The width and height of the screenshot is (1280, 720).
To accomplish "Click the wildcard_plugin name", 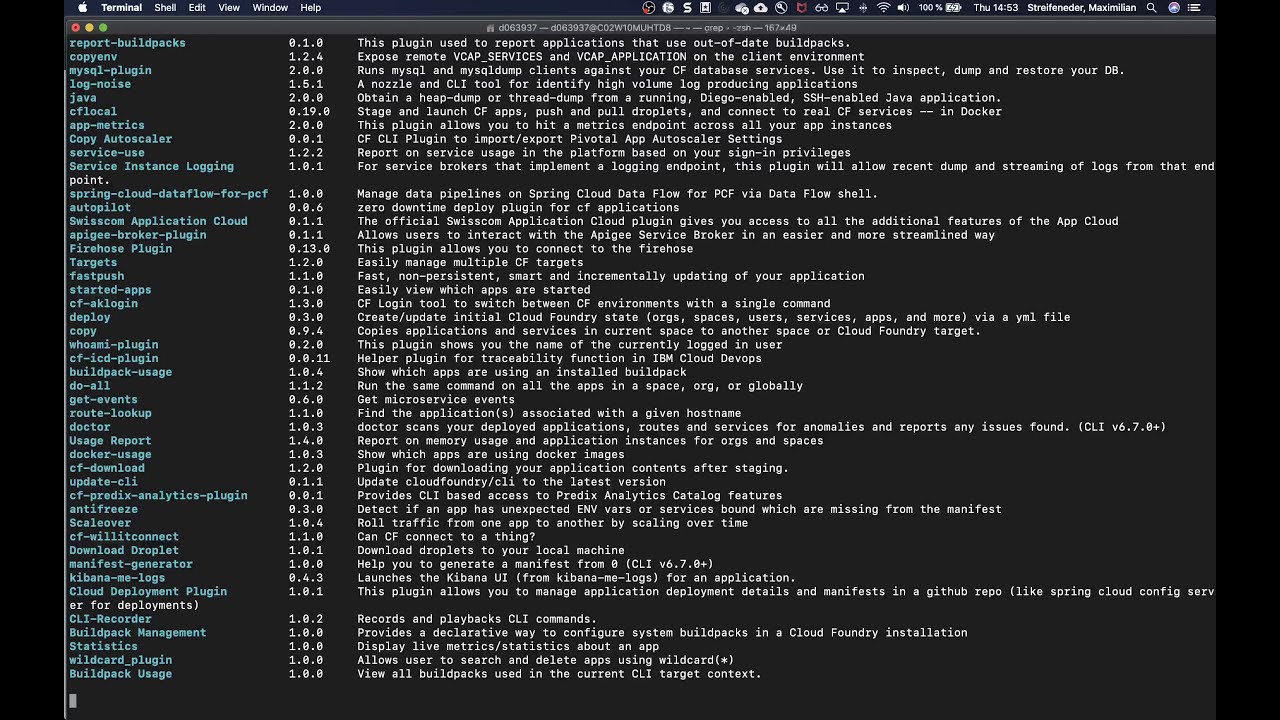I will coord(120,660).
